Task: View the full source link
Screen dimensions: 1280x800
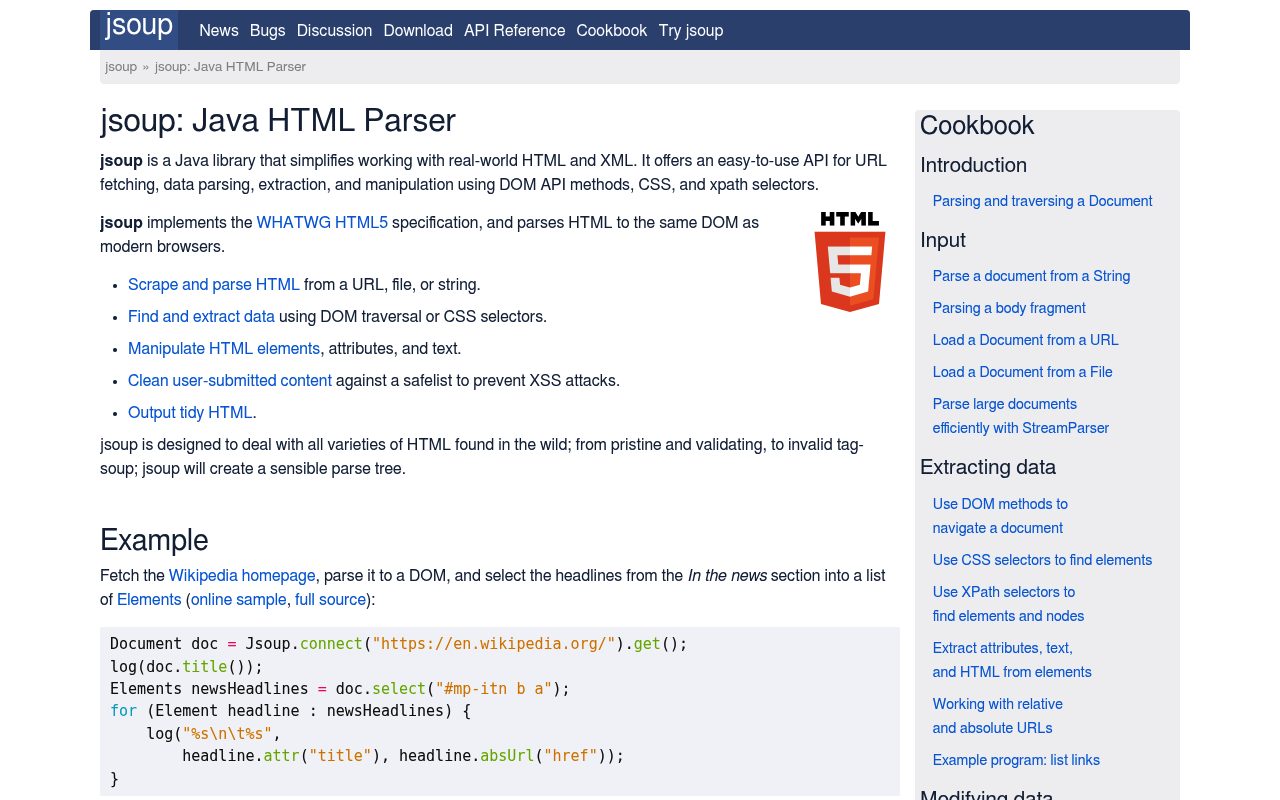Action: point(330,600)
